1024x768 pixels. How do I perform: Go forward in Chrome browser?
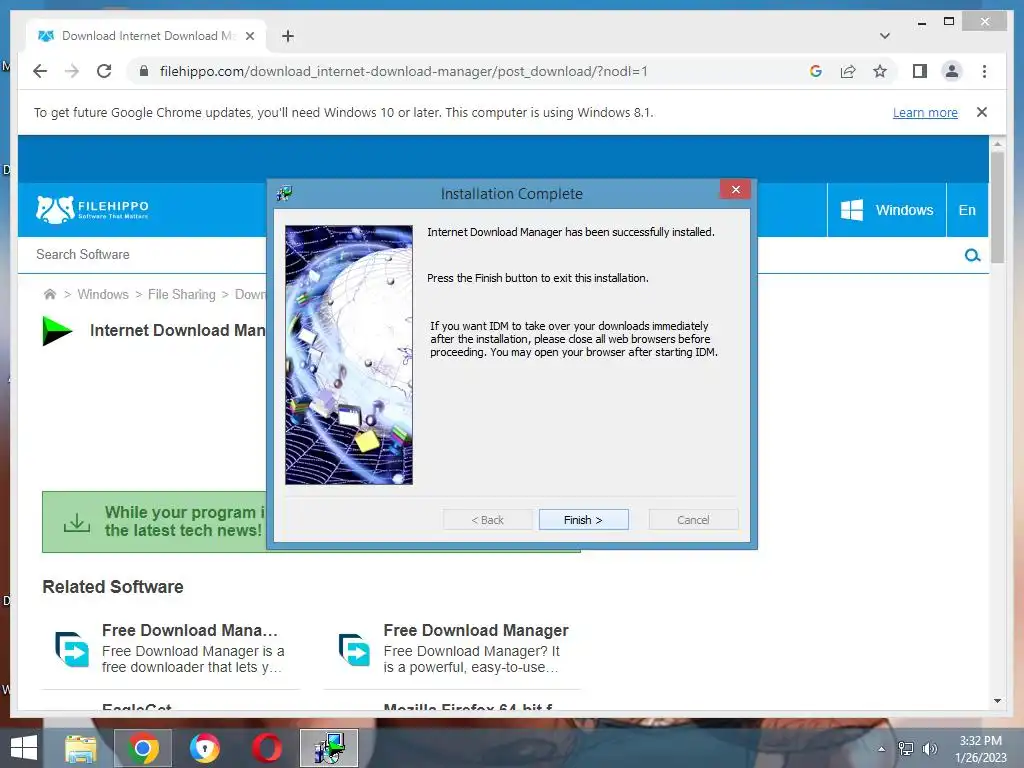[x=72, y=71]
